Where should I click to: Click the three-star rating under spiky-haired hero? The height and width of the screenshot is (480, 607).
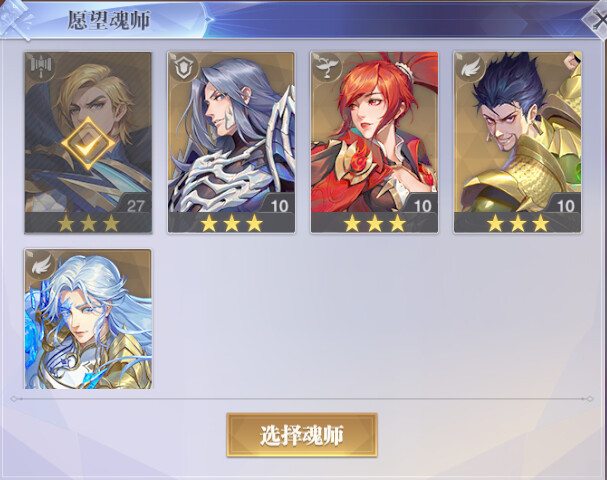[x=518, y=223]
